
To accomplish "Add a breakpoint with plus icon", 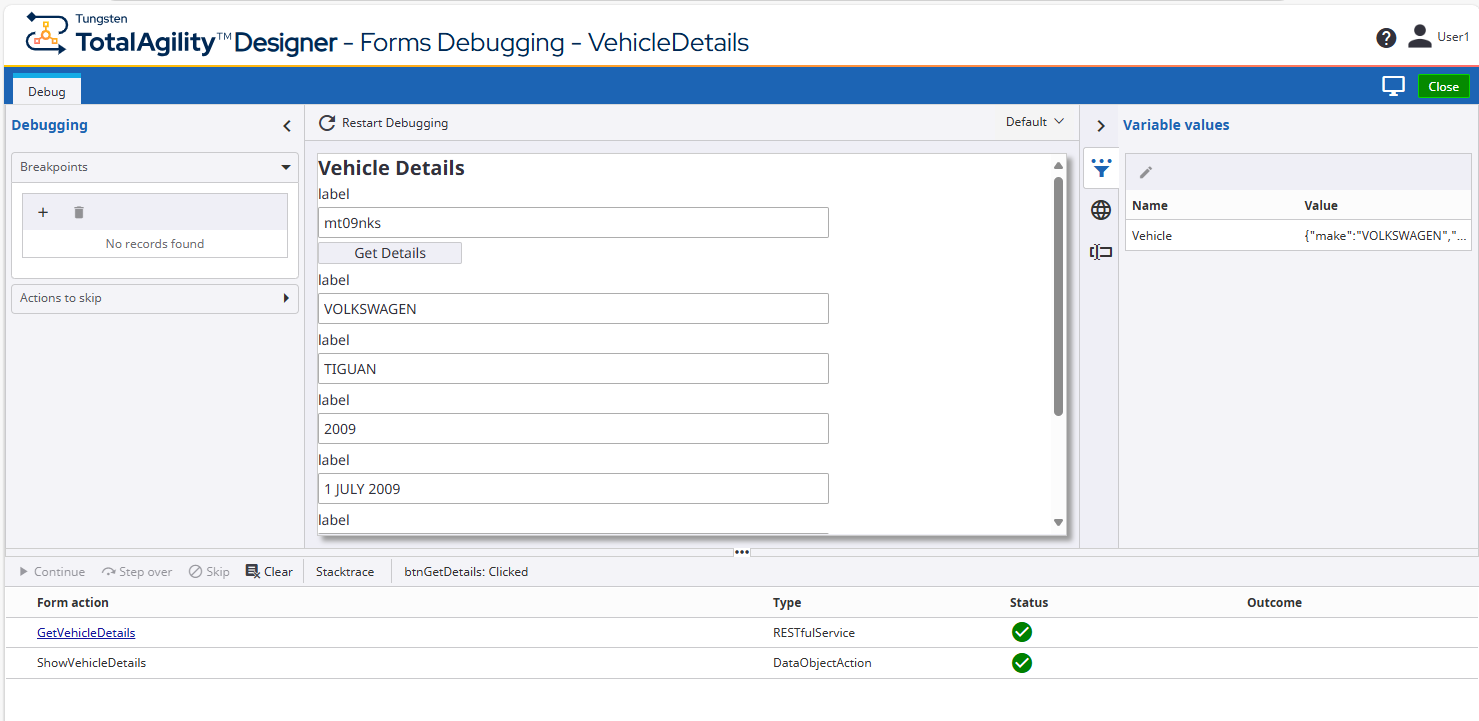I will pyautogui.click(x=43, y=212).
